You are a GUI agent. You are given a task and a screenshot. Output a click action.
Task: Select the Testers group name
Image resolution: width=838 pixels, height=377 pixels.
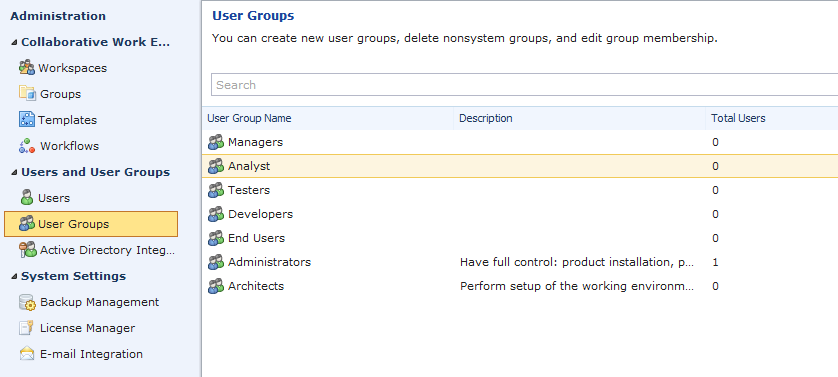click(x=249, y=190)
